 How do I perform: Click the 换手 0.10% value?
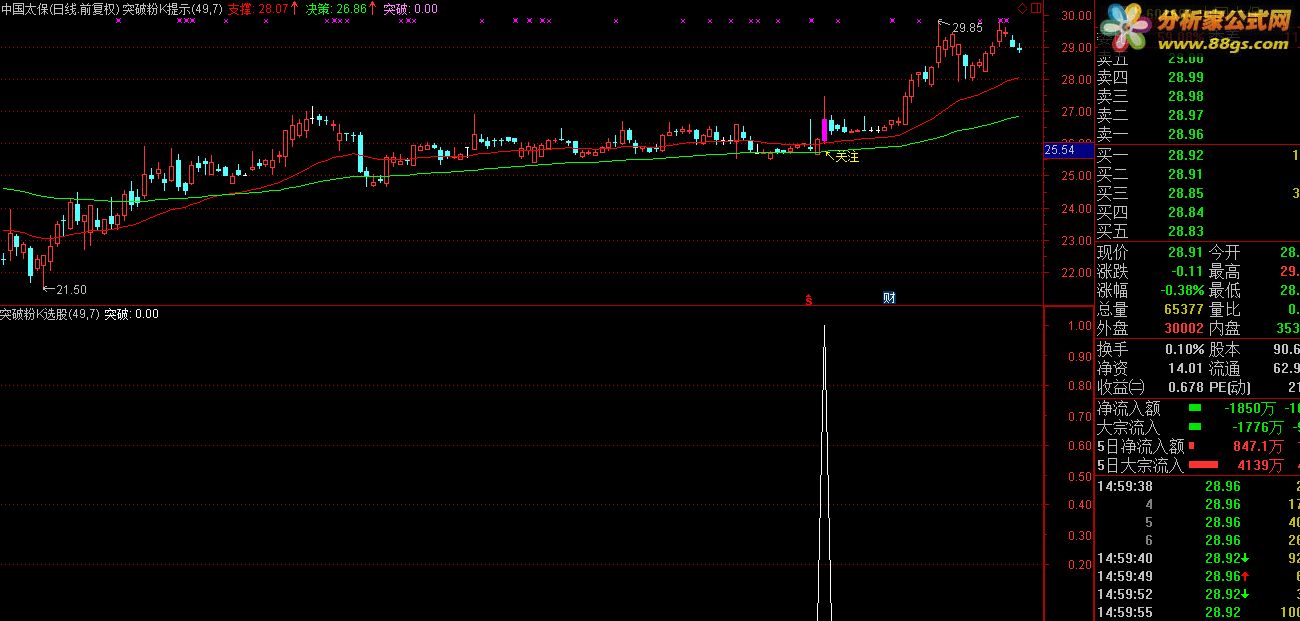(1185, 350)
